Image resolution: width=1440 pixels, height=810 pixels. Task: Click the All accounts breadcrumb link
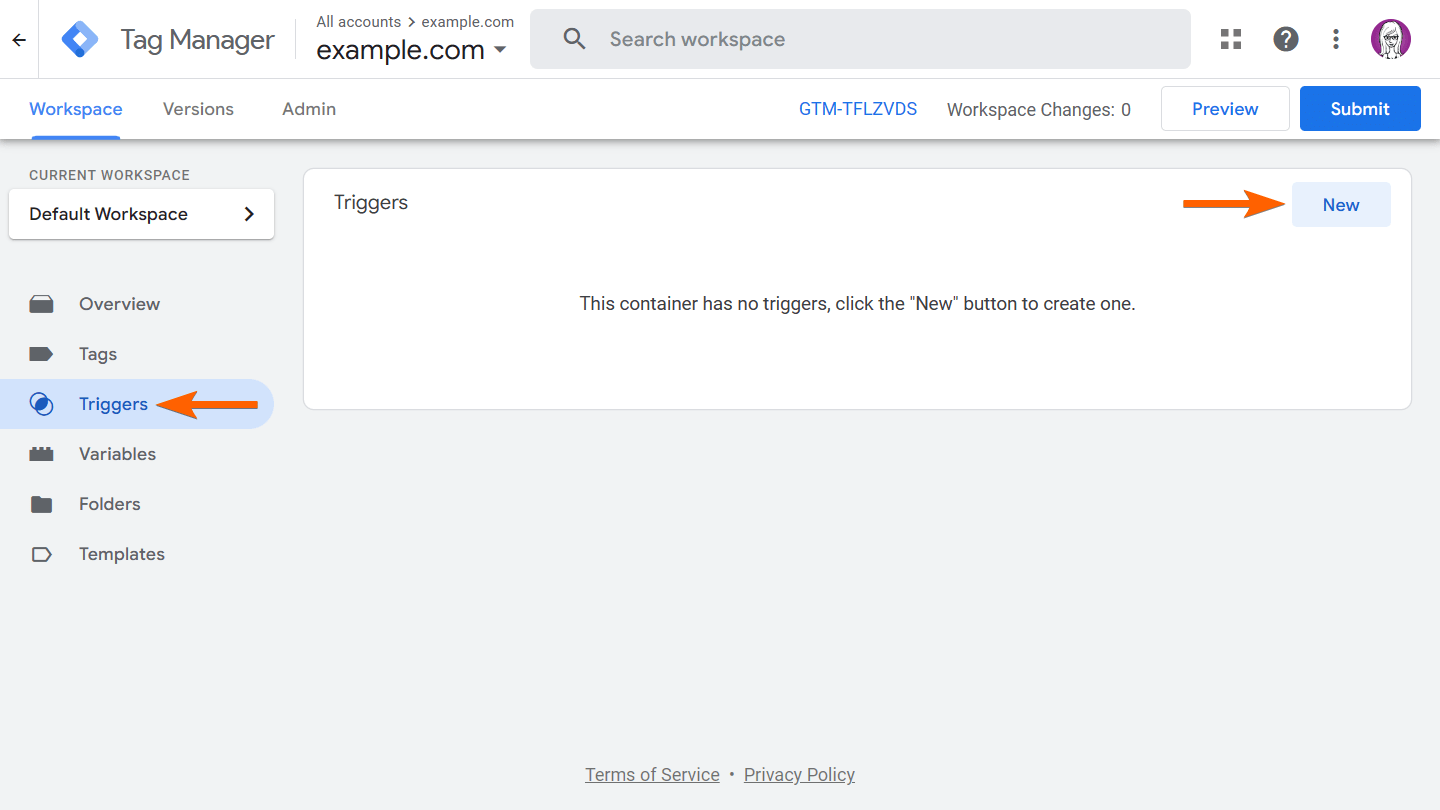[358, 22]
